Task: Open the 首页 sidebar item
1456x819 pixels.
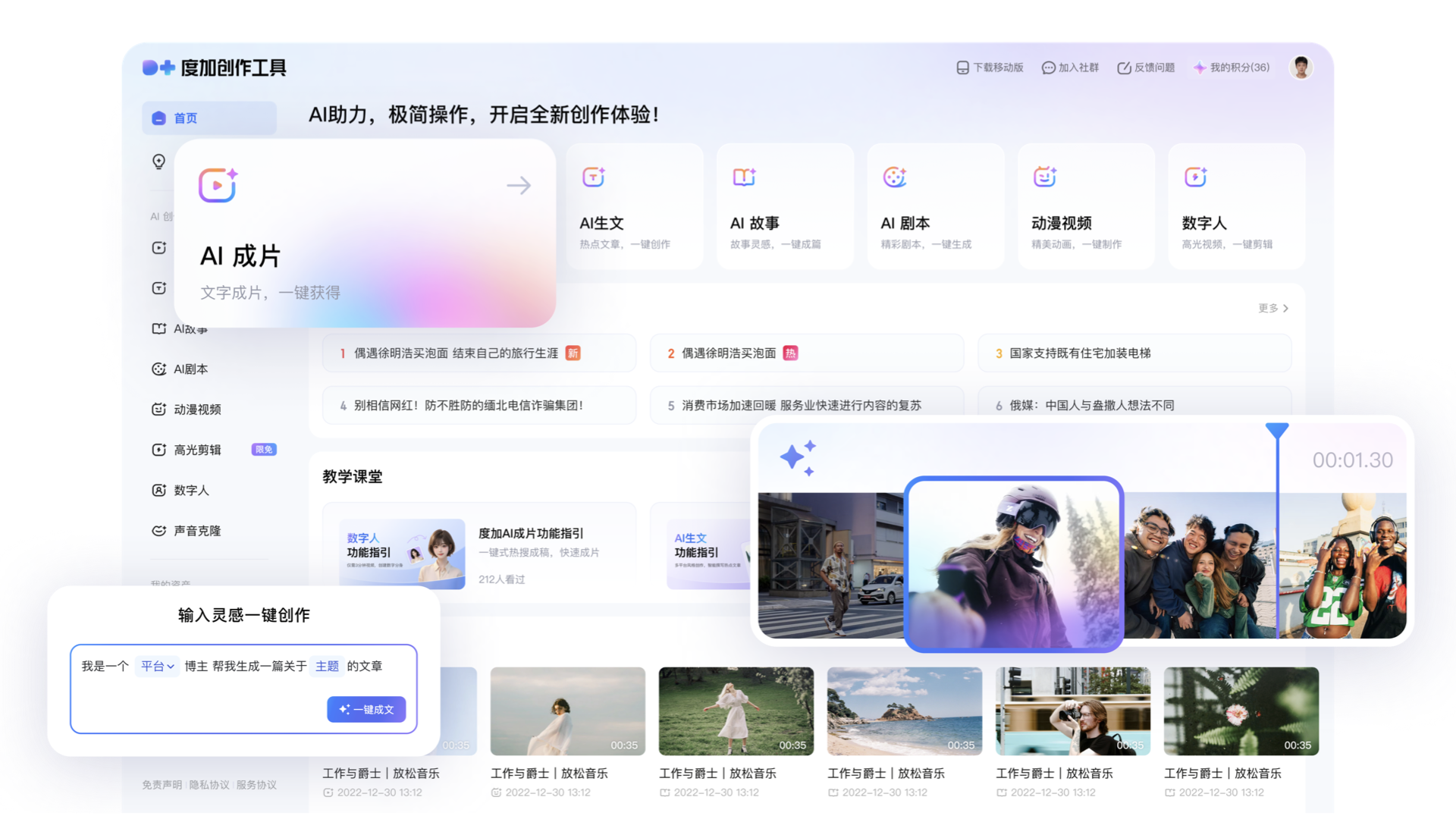Action: point(209,118)
